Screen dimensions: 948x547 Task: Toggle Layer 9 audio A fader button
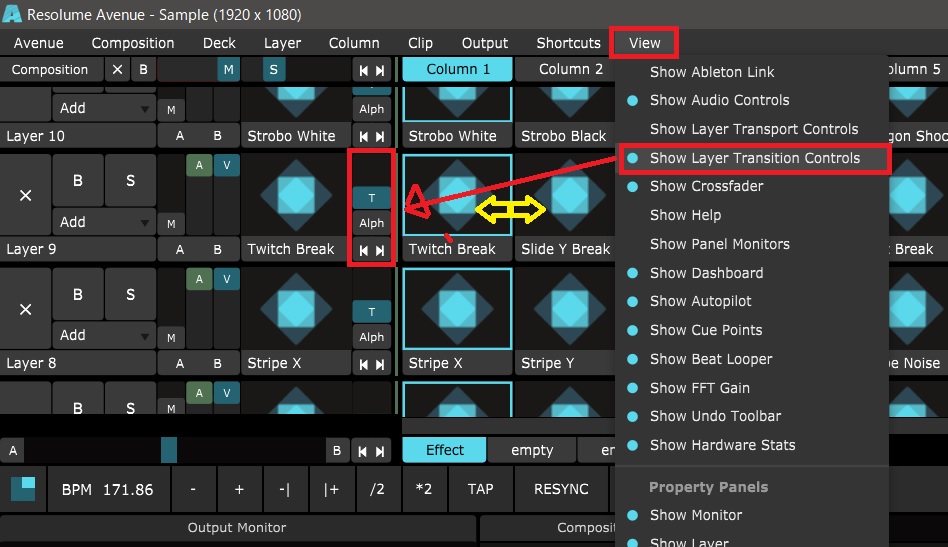click(199, 165)
